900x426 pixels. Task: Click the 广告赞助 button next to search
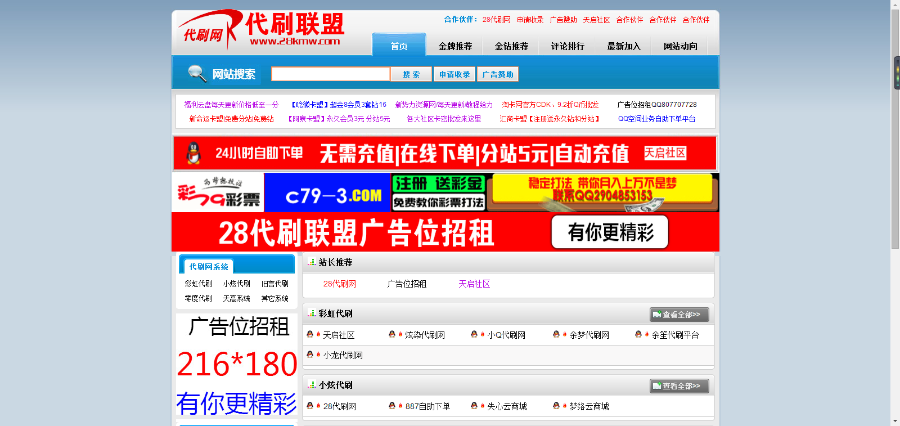(x=498, y=74)
